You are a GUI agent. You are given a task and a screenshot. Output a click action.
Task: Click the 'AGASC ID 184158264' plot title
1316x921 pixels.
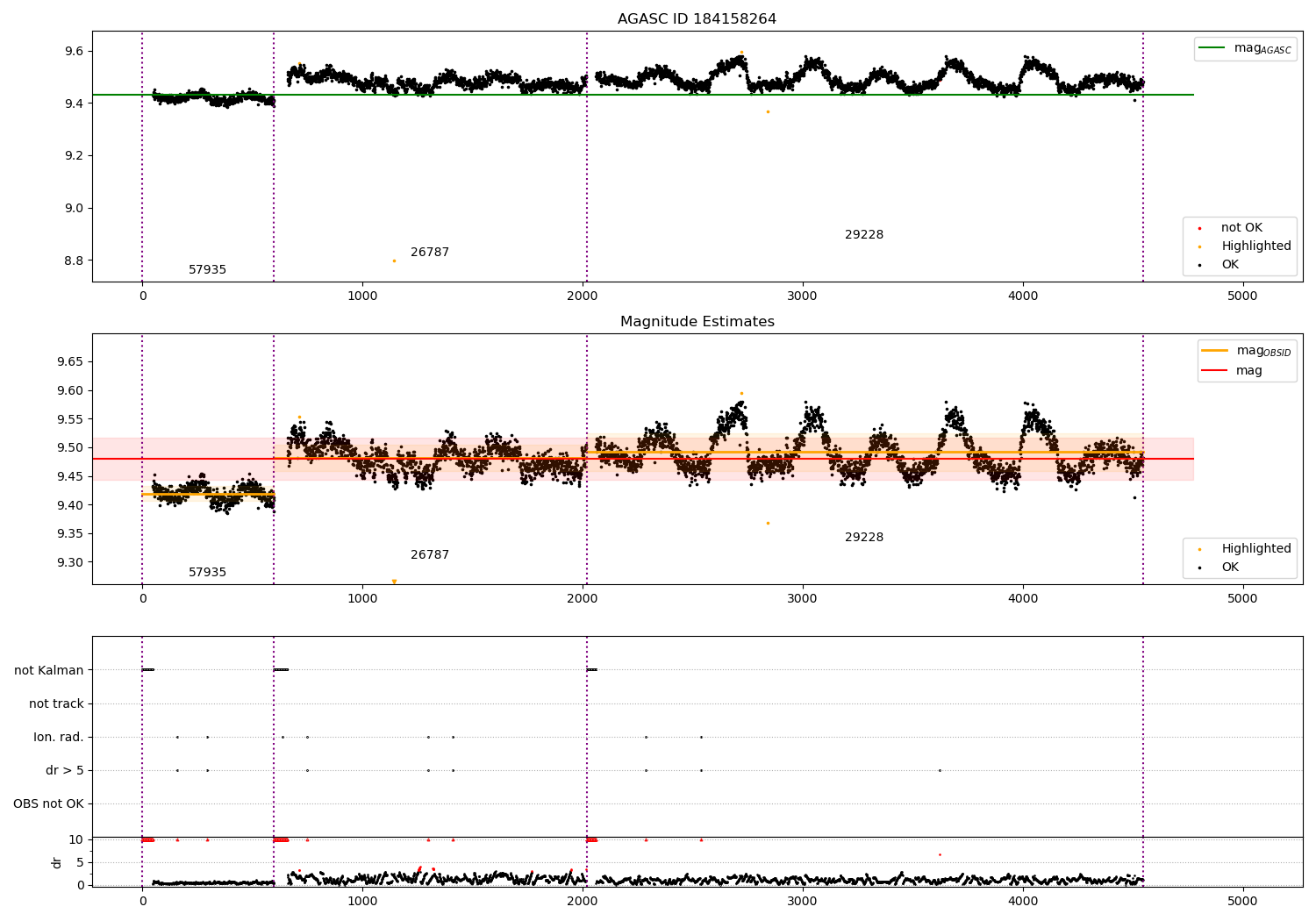click(x=697, y=19)
